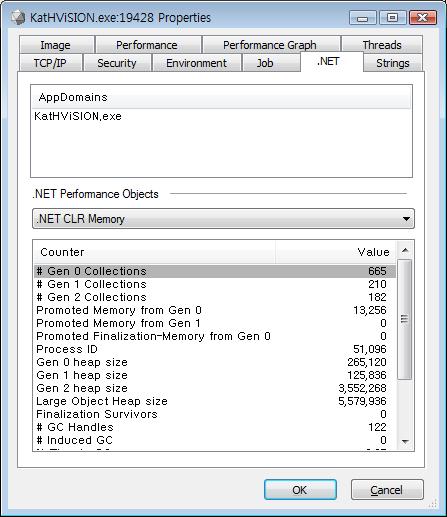Image resolution: width=447 pixels, height=517 pixels.
Task: Select the Process ID counter row
Action: pyautogui.click(x=215, y=349)
